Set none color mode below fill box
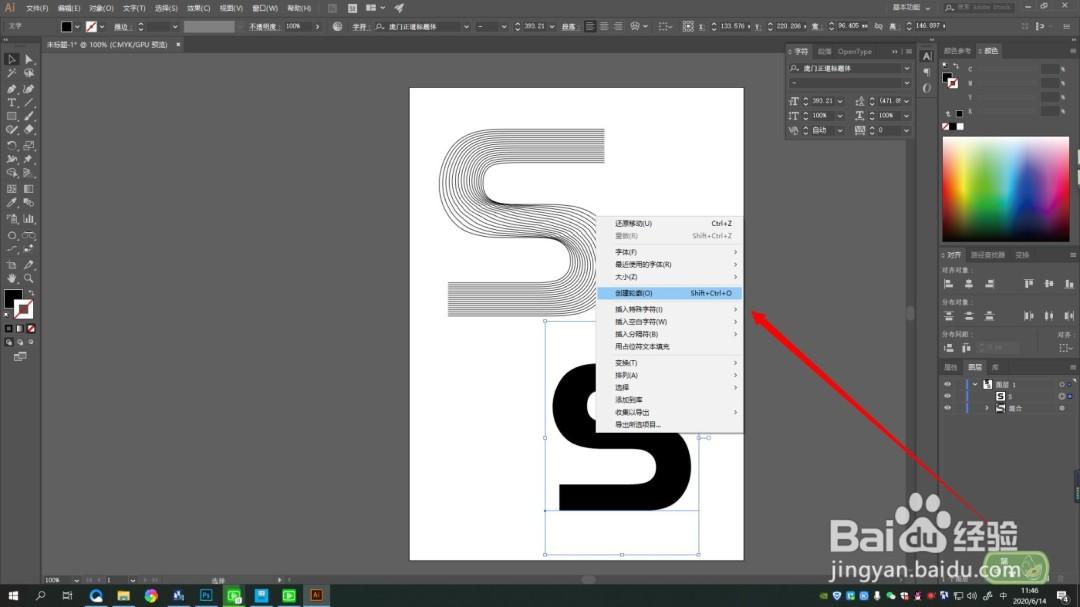 pyautogui.click(x=31, y=329)
